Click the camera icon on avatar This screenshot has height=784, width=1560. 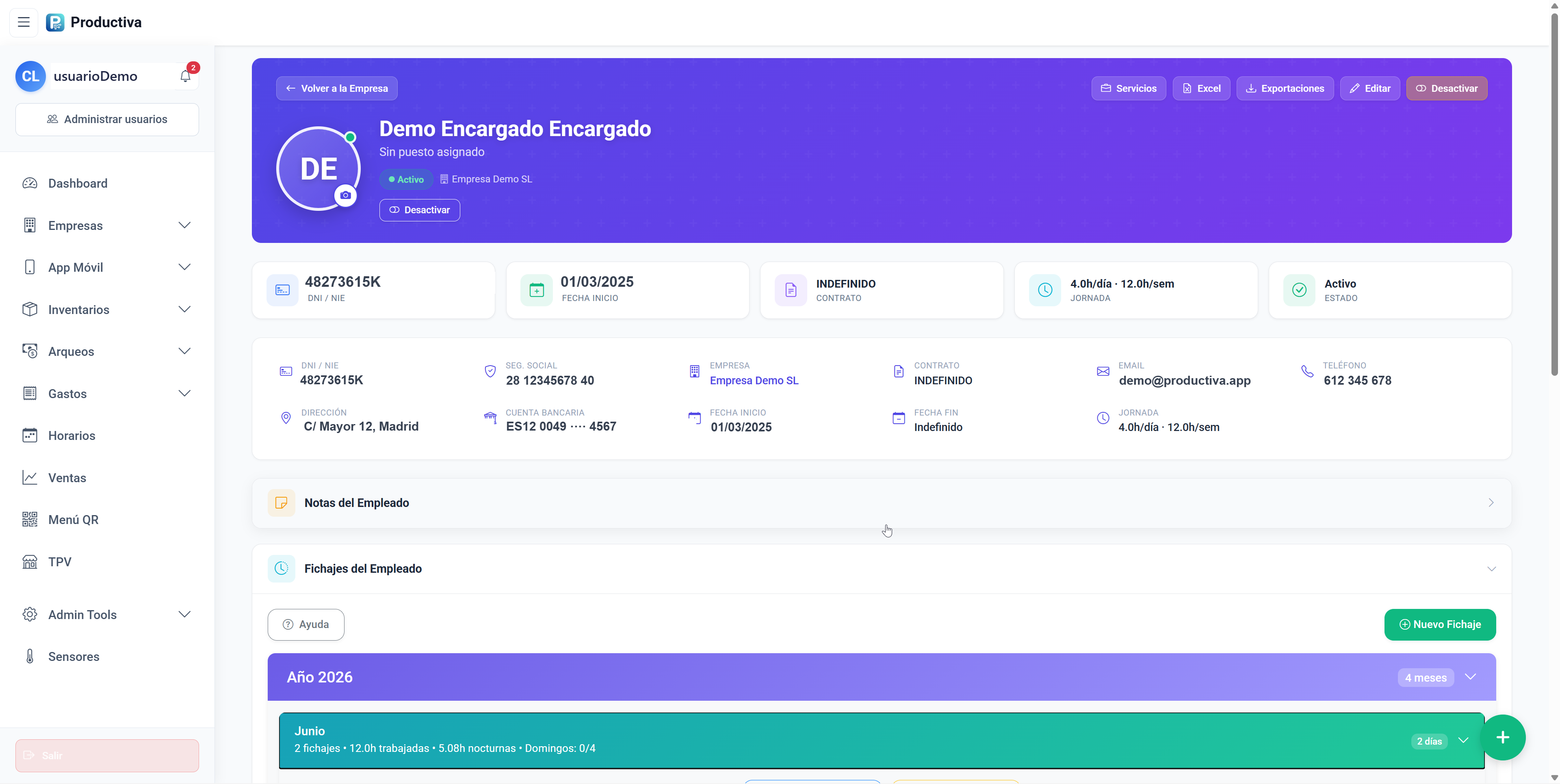click(x=345, y=195)
